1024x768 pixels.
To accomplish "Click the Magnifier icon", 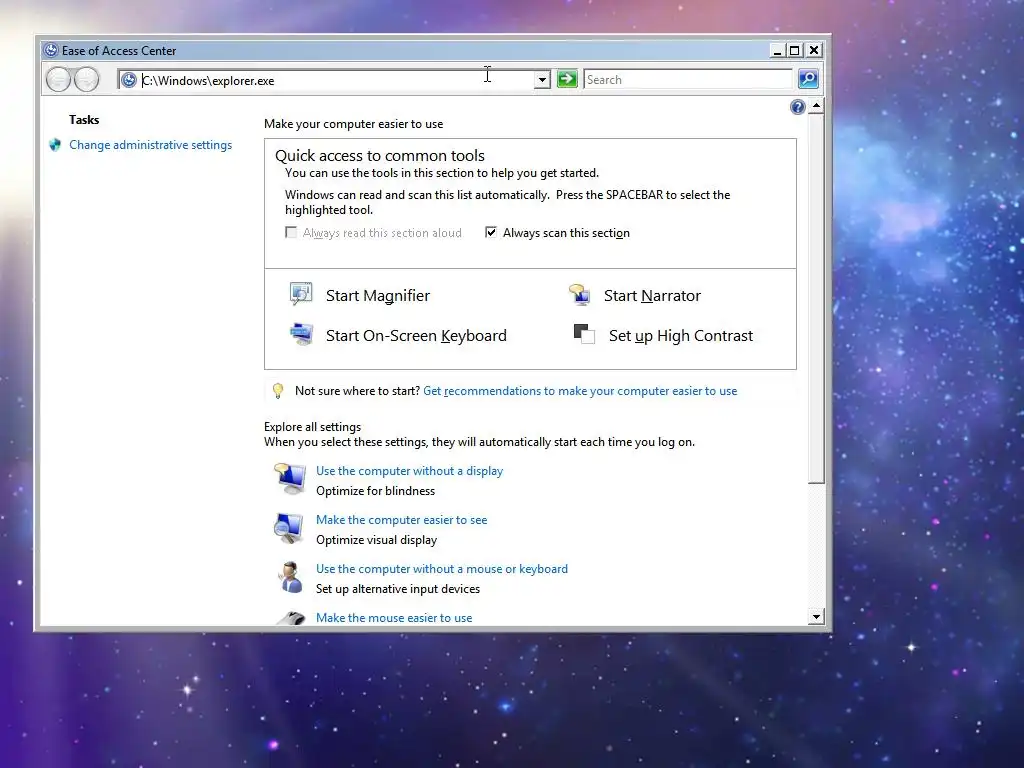I will [301, 295].
